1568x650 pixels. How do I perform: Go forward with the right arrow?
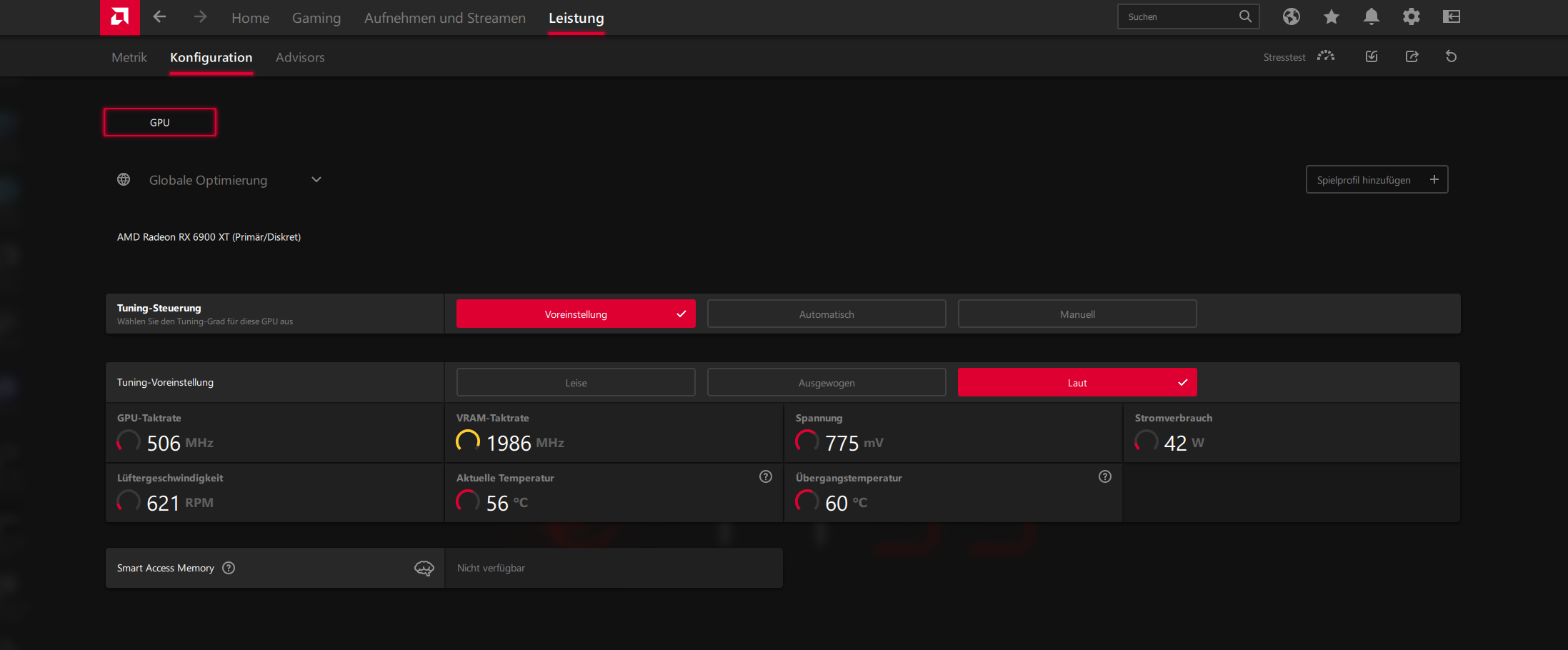(200, 16)
